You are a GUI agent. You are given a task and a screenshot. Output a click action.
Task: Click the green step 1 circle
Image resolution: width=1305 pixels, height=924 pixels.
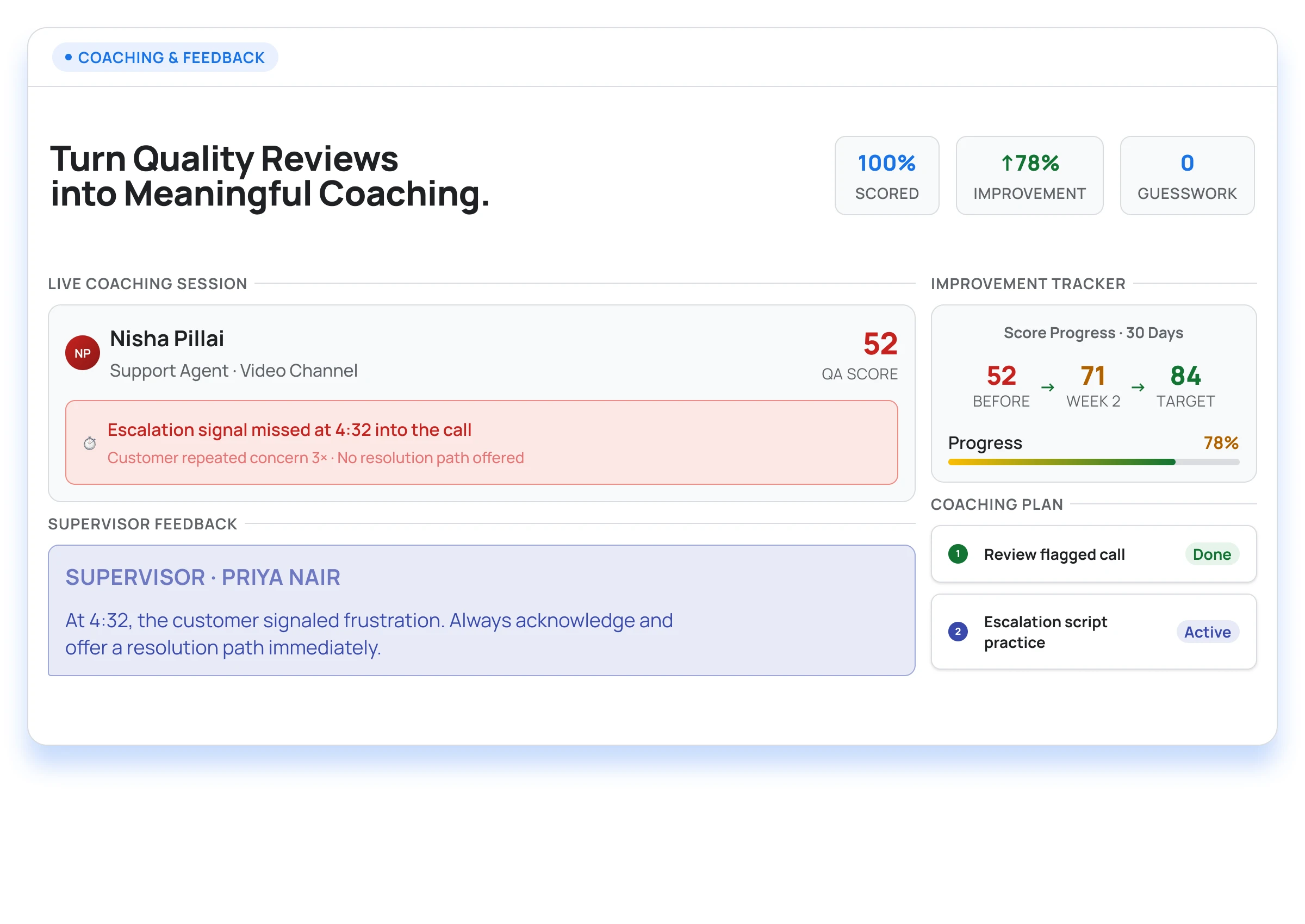coord(958,554)
